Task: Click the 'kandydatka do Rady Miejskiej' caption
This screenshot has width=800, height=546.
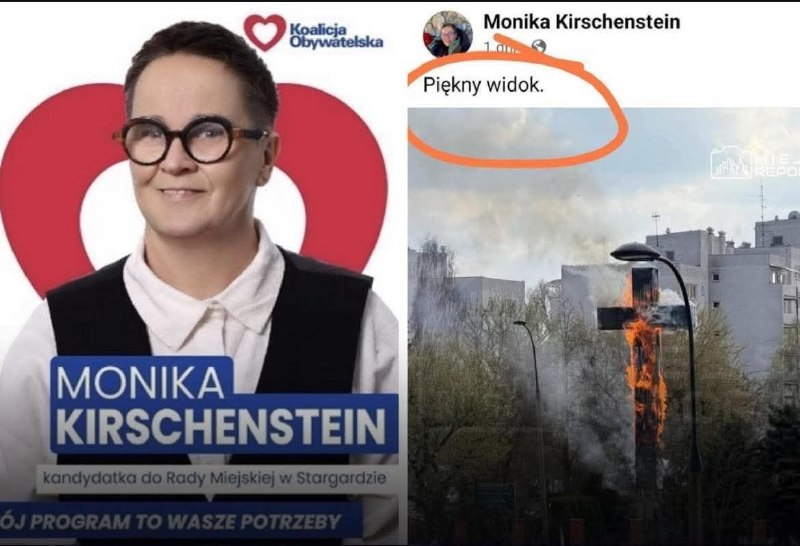Action: [214, 479]
